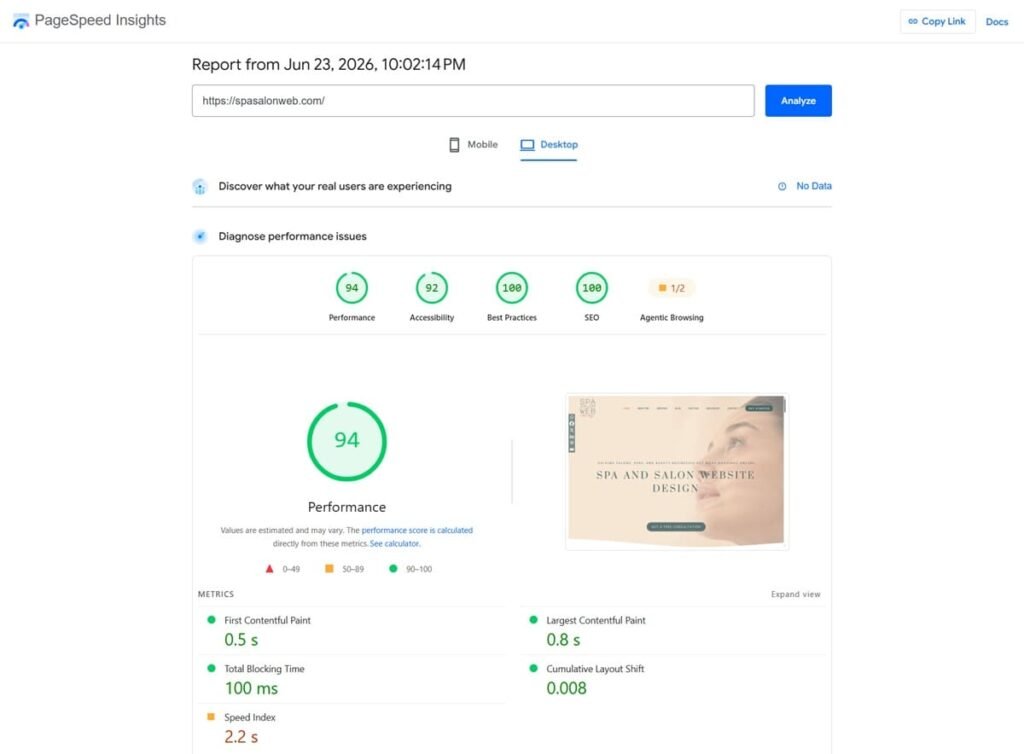Click the Largest Contentful Paint green dot

534,620
